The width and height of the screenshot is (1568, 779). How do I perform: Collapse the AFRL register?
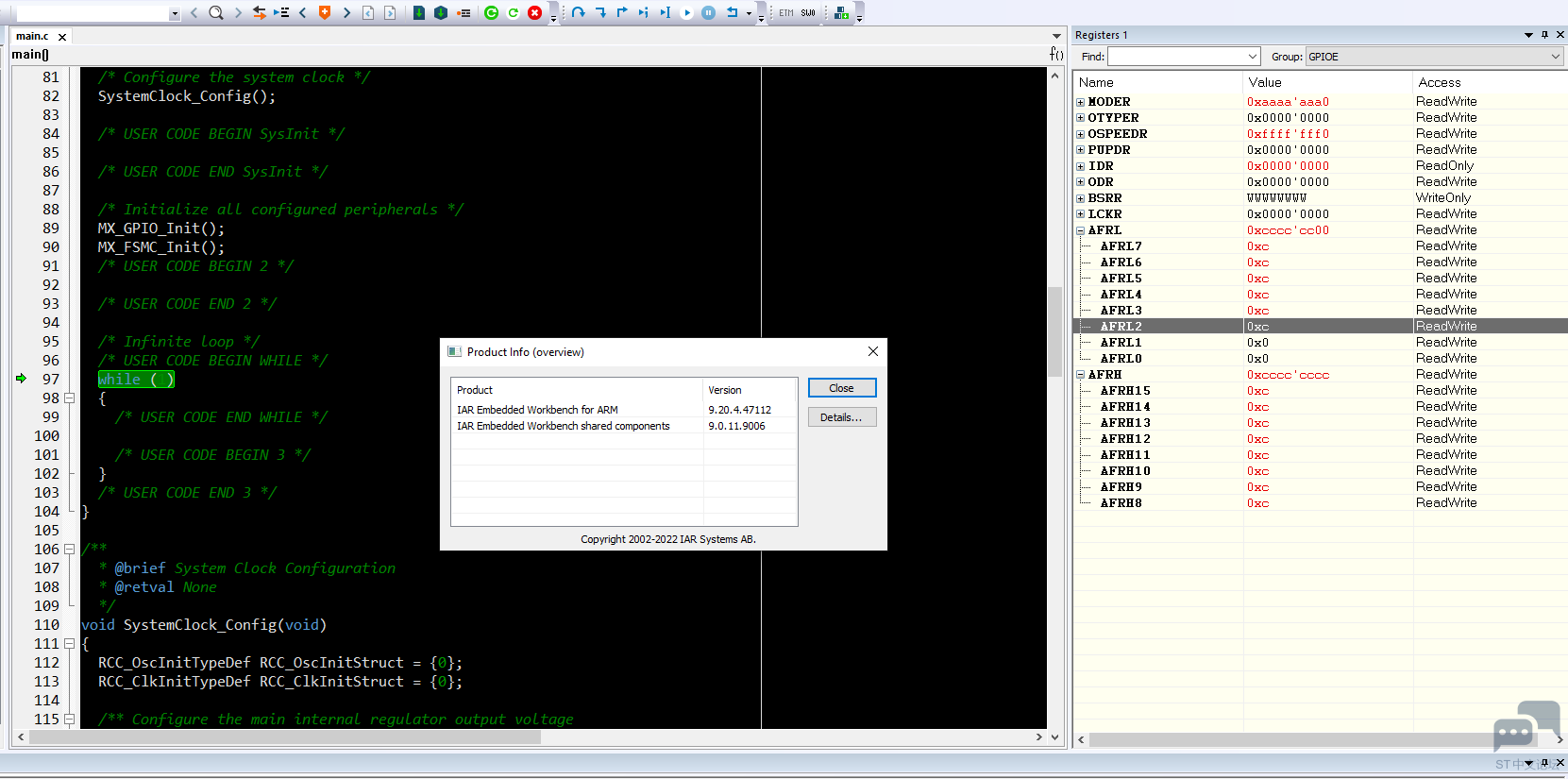[x=1081, y=230]
